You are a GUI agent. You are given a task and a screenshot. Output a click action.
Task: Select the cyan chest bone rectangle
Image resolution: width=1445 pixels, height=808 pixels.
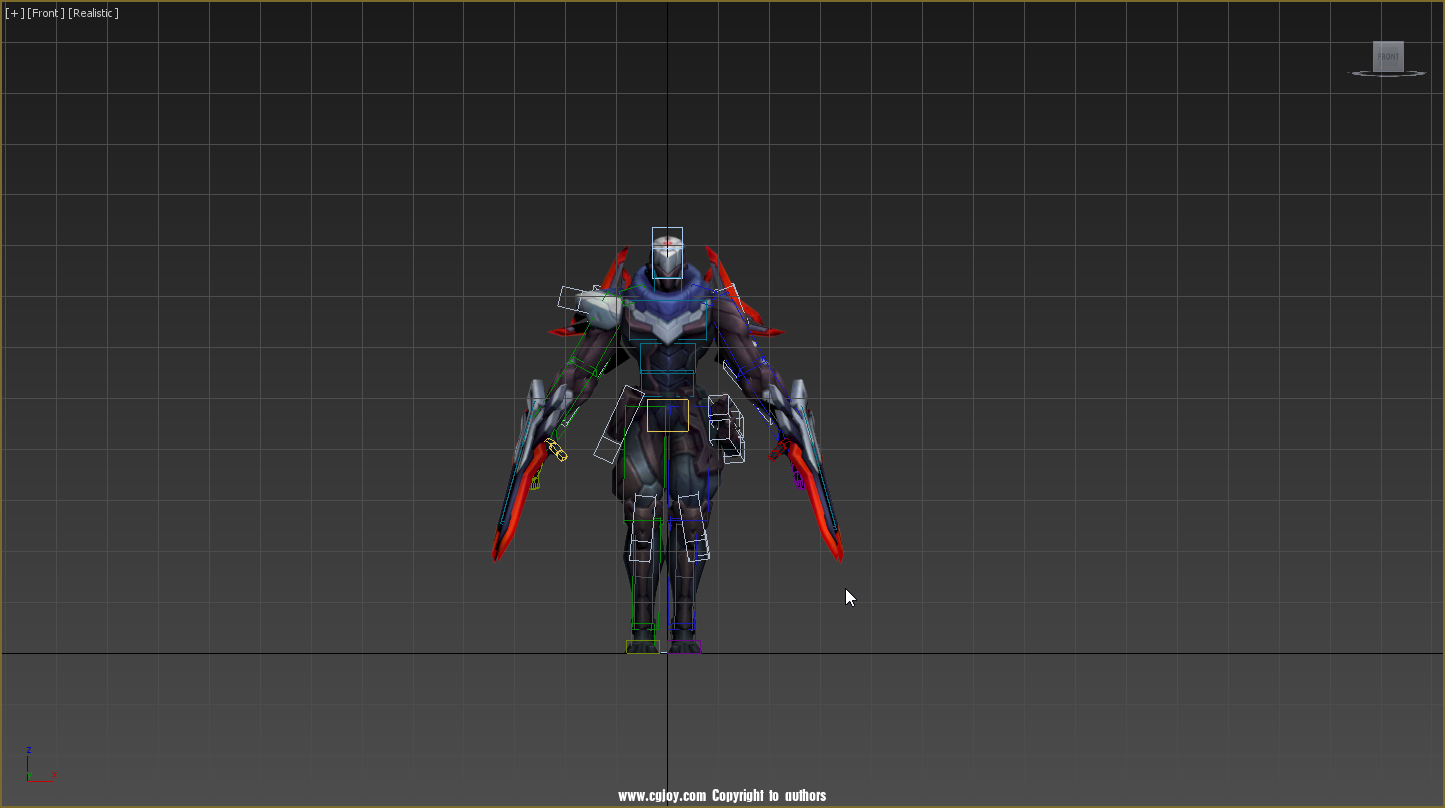pos(668,320)
